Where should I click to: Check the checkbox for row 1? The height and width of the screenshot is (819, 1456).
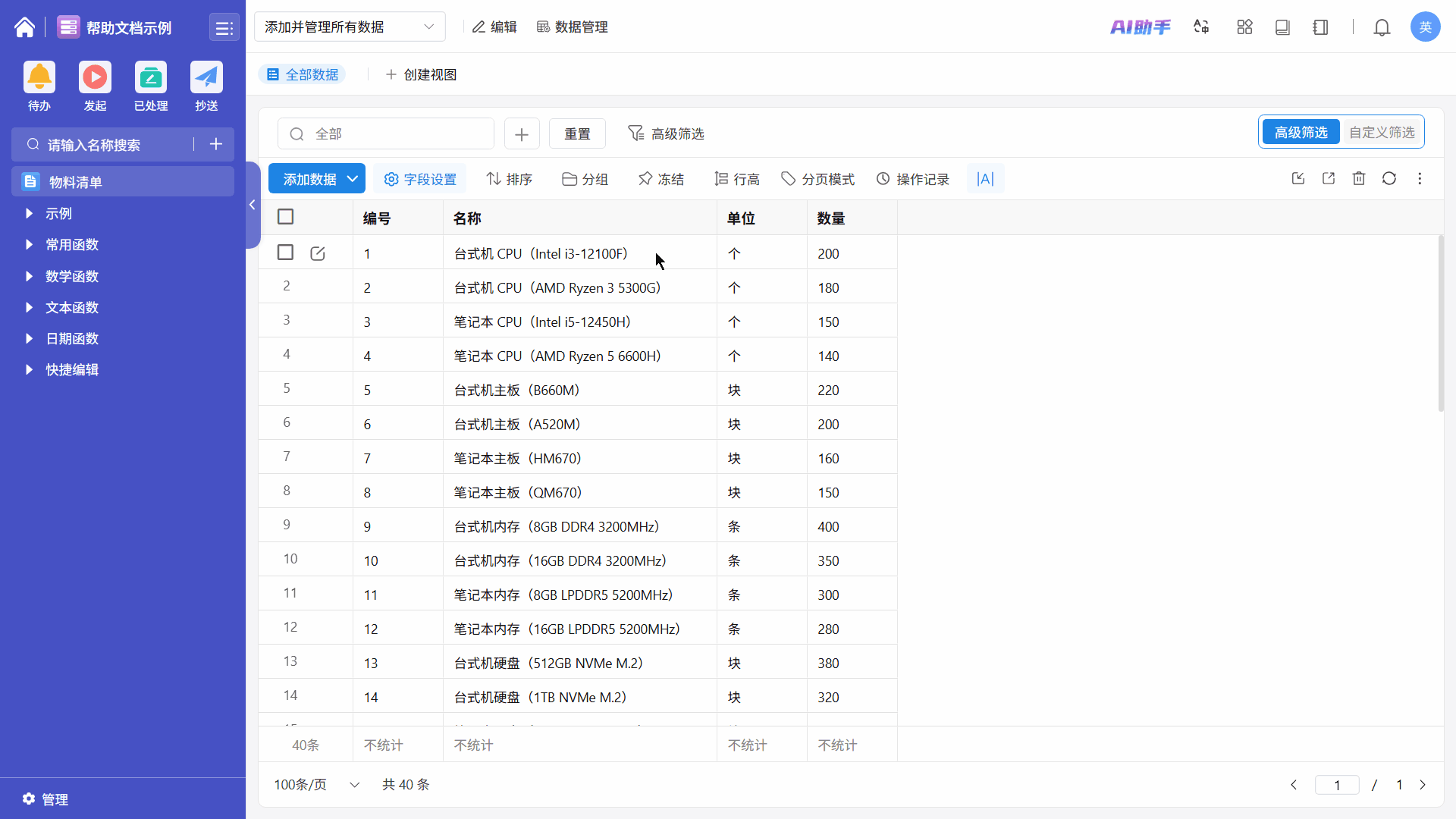pyautogui.click(x=286, y=253)
